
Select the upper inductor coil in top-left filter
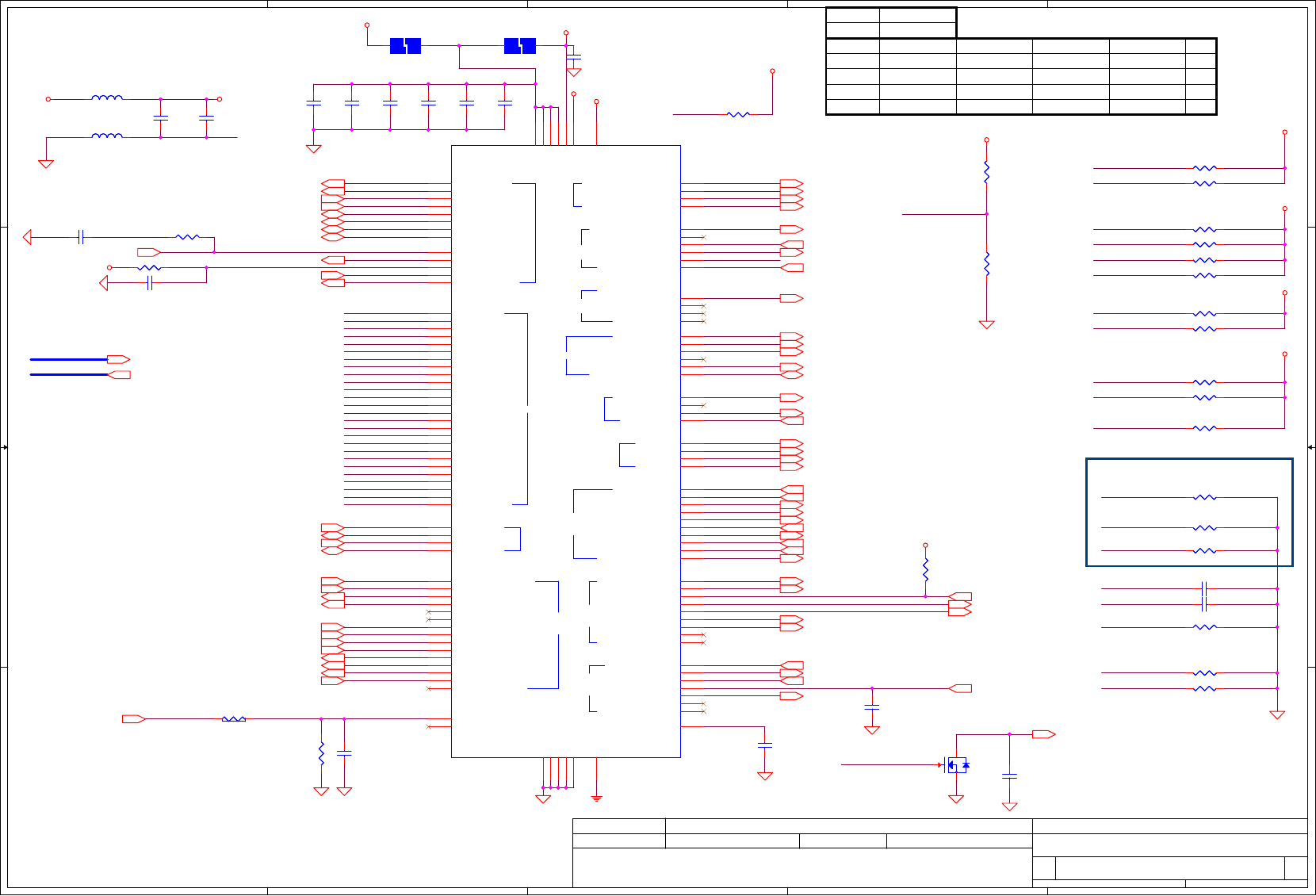tap(107, 98)
